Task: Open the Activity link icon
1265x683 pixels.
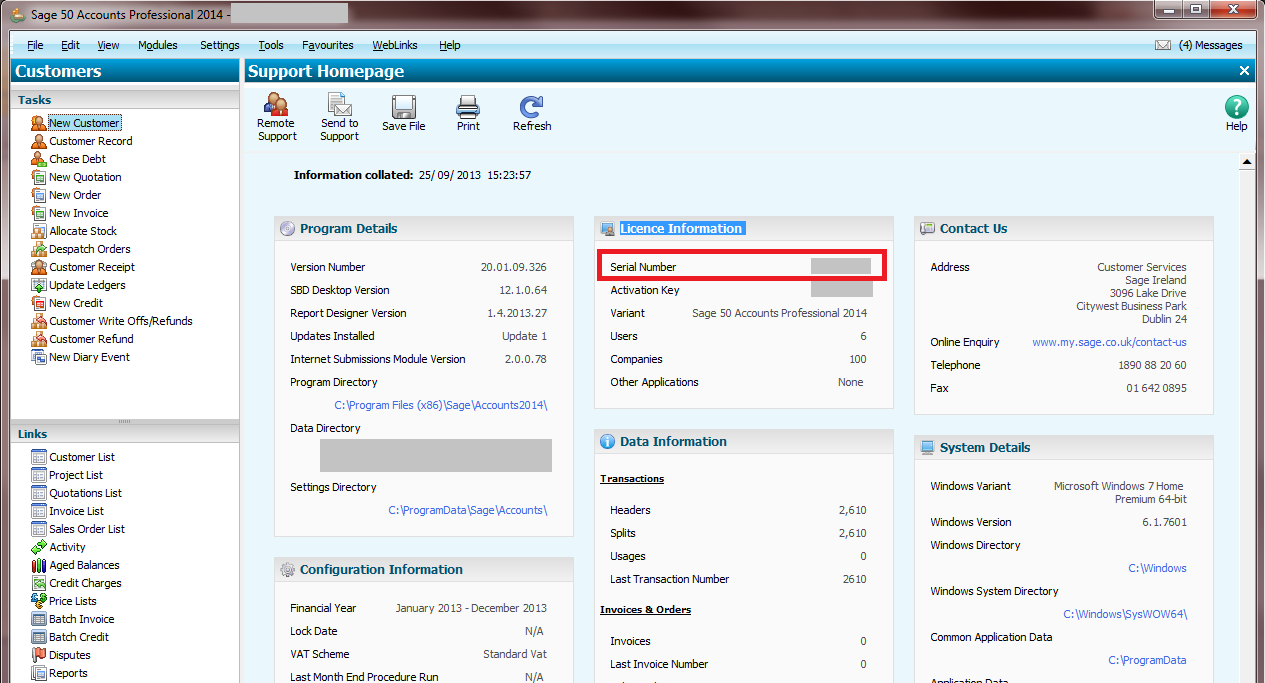Action: point(39,547)
